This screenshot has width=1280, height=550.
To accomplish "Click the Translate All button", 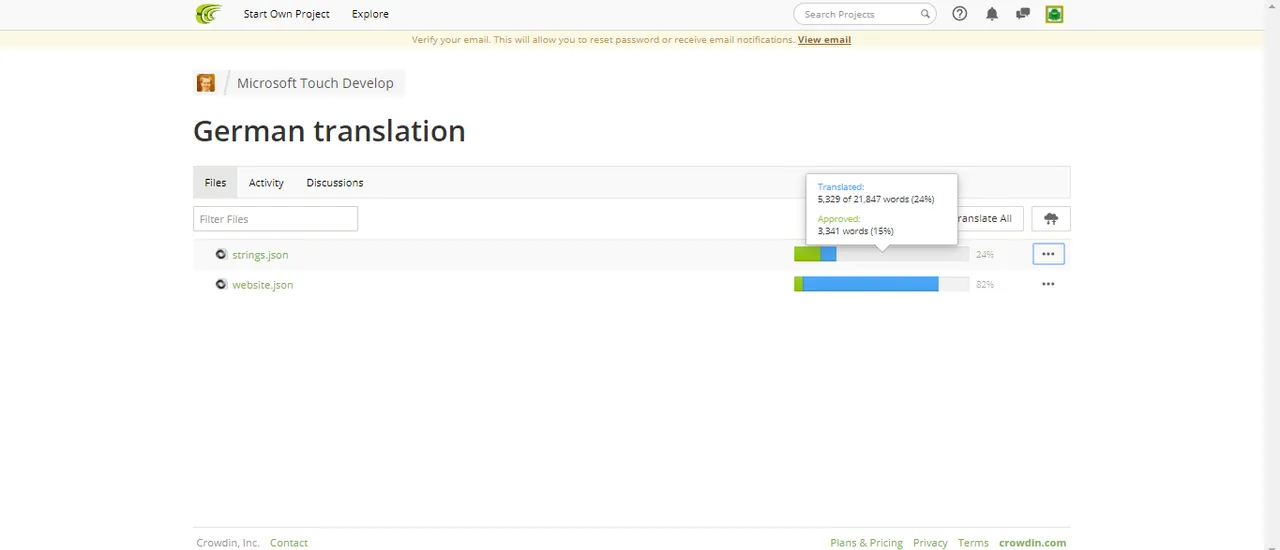I will 989,218.
